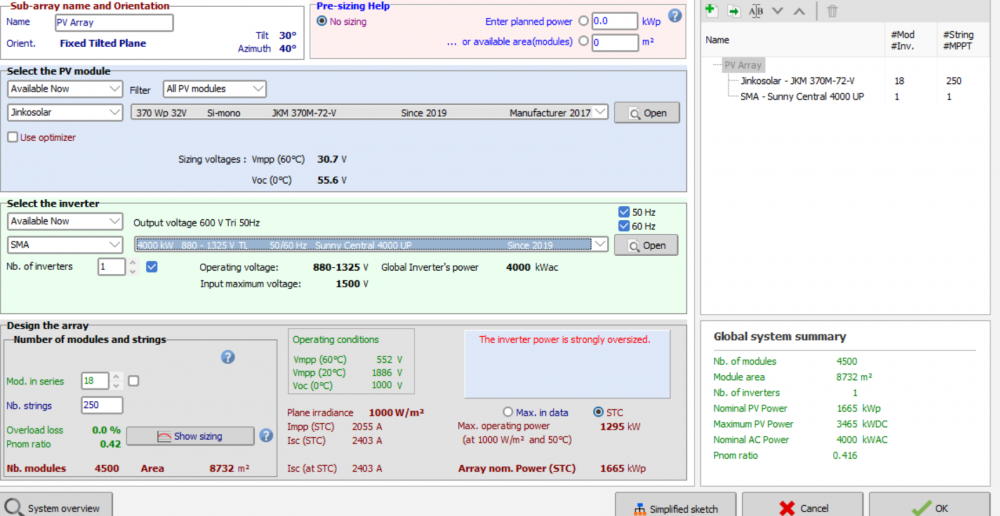This screenshot has width=1000, height=516.
Task: Select the STC radio button
Action: [599, 411]
